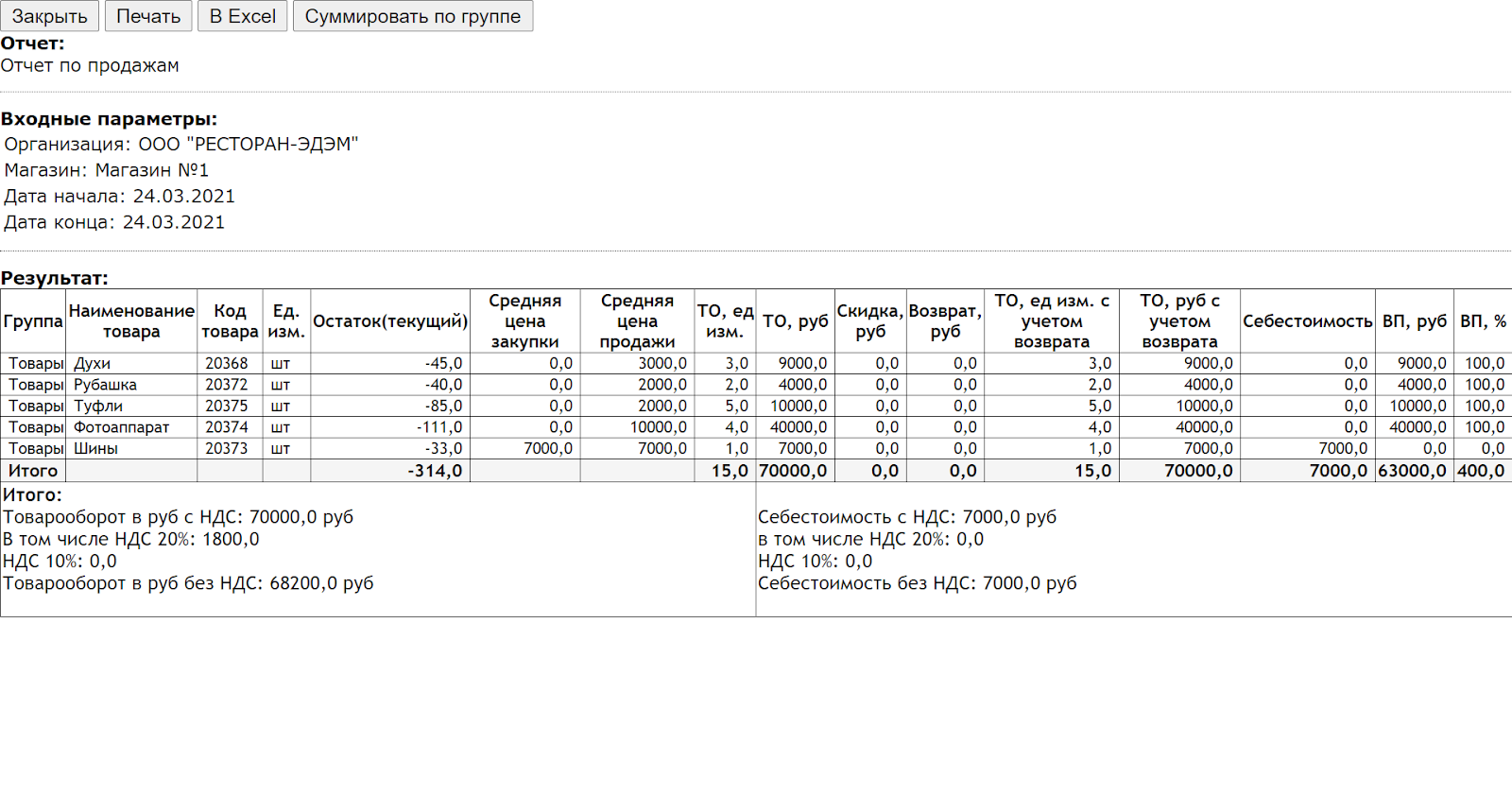Click product code 20368 cell

(x=227, y=363)
